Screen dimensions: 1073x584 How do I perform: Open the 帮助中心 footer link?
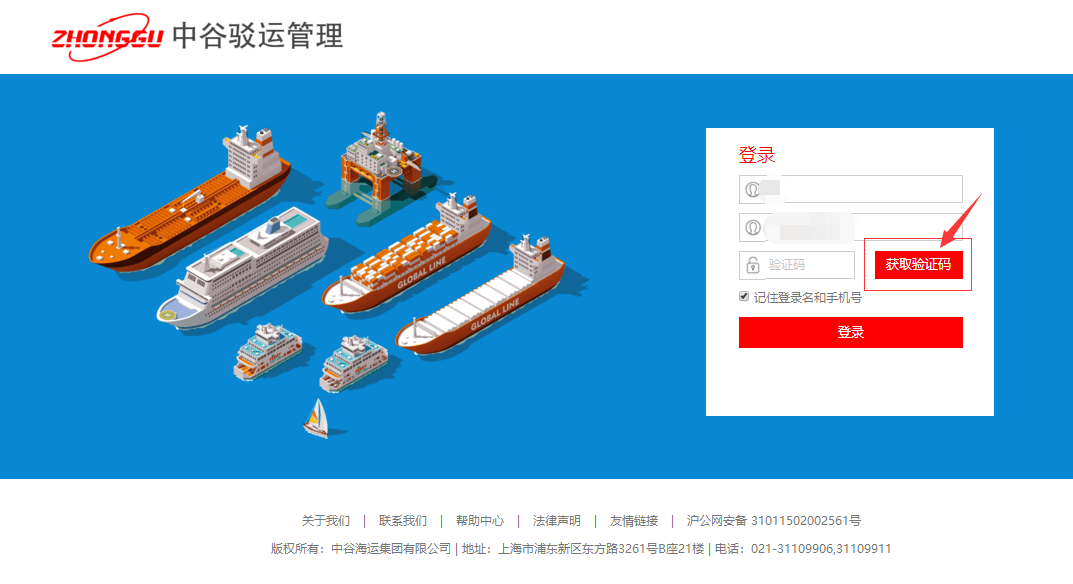pos(480,521)
